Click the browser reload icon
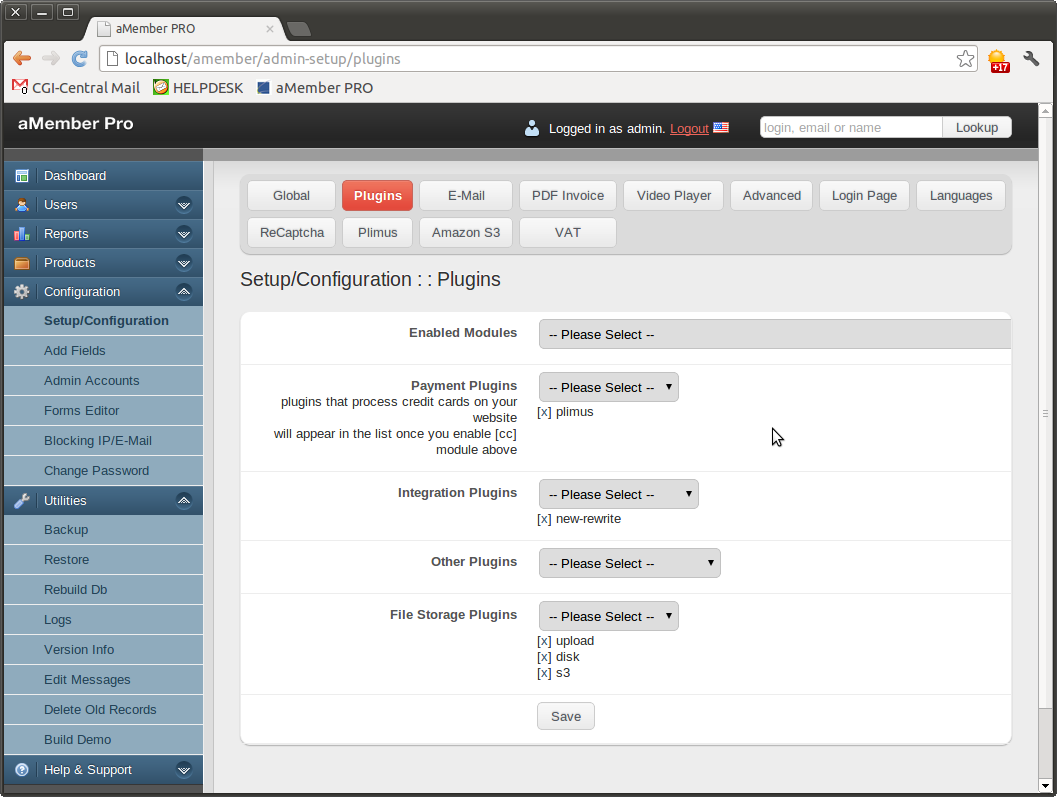This screenshot has width=1057, height=797. coord(80,59)
